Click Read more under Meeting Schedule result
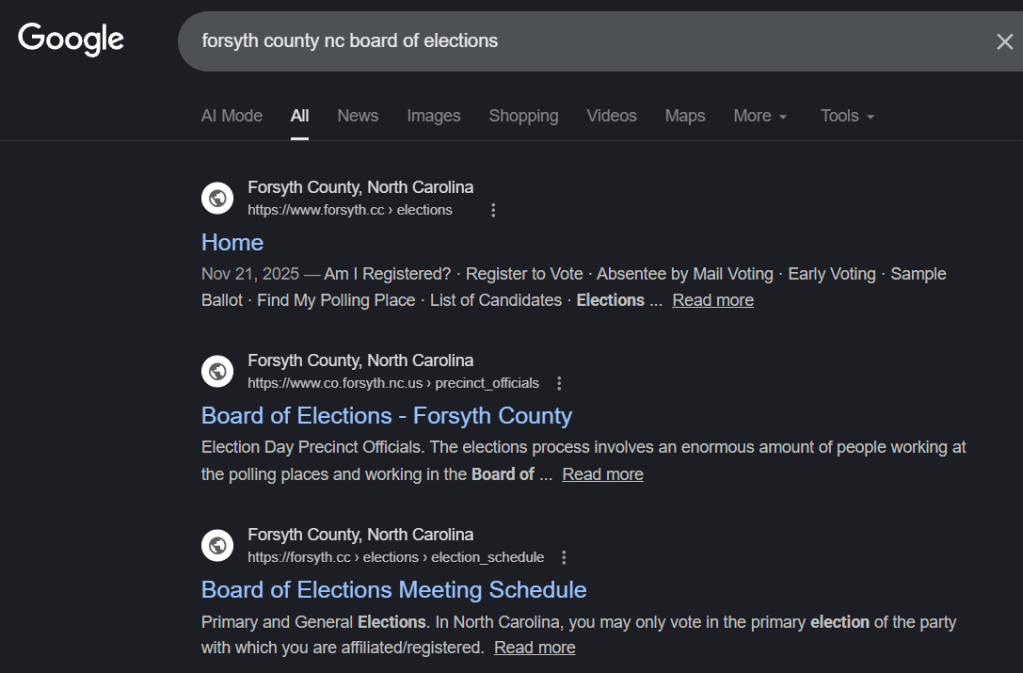The width and height of the screenshot is (1023, 673). coord(535,648)
